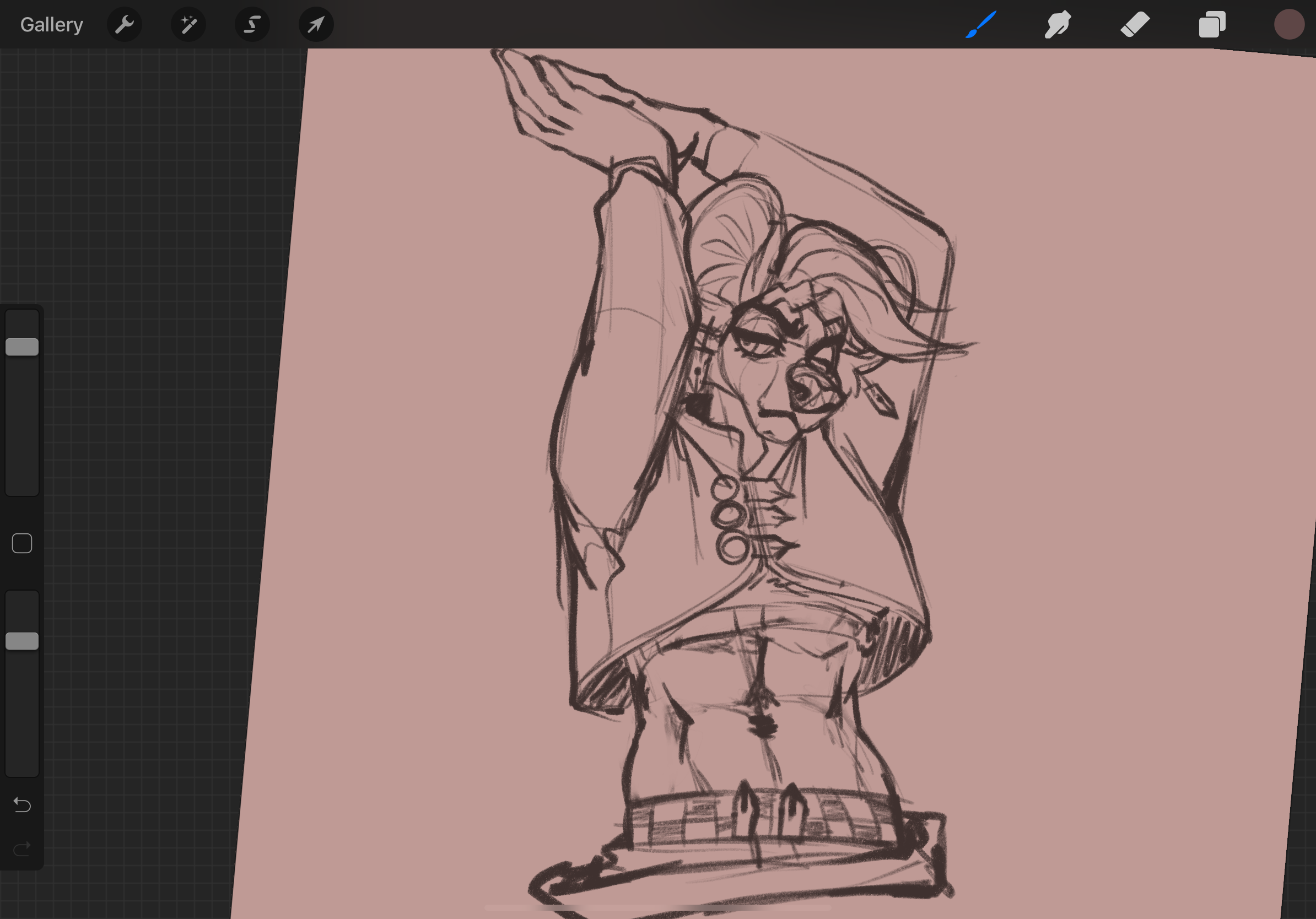Select the Eraser tool
Image resolution: width=1316 pixels, height=919 pixels.
[x=1135, y=25]
